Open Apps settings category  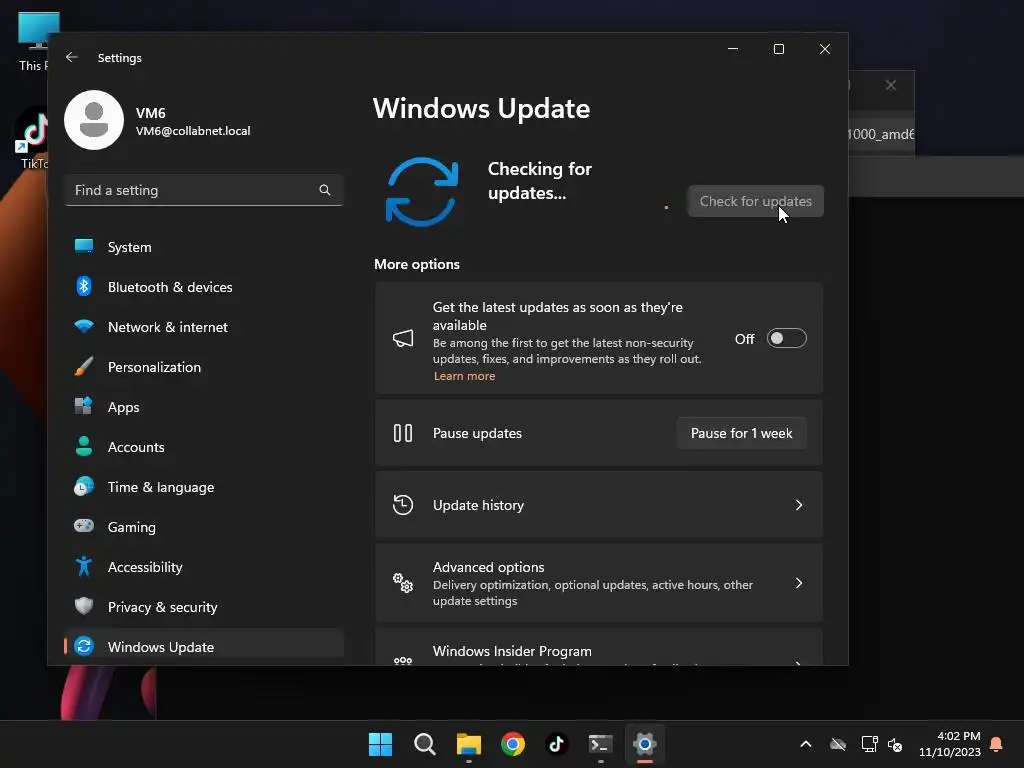pos(204,407)
